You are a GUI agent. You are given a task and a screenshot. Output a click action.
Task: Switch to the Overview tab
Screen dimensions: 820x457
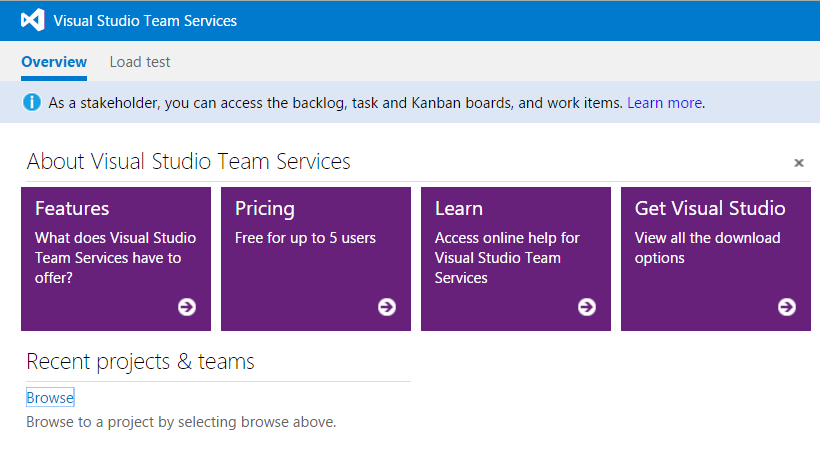click(54, 62)
